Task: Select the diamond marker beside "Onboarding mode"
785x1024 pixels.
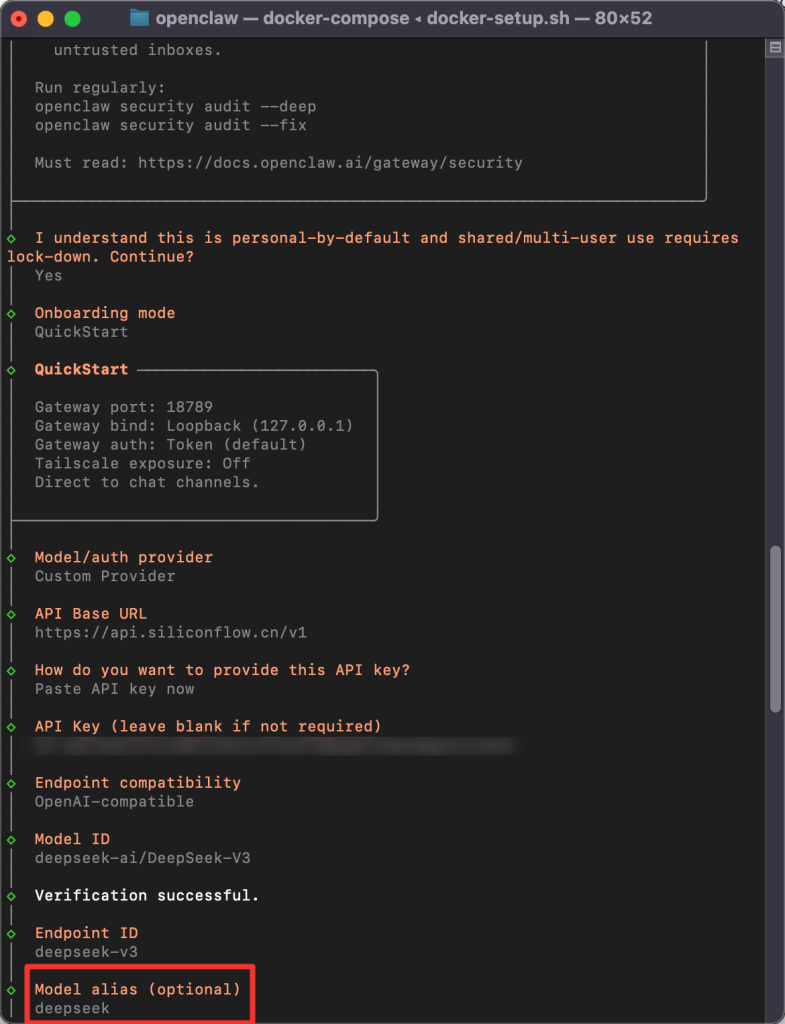Action: point(13,313)
